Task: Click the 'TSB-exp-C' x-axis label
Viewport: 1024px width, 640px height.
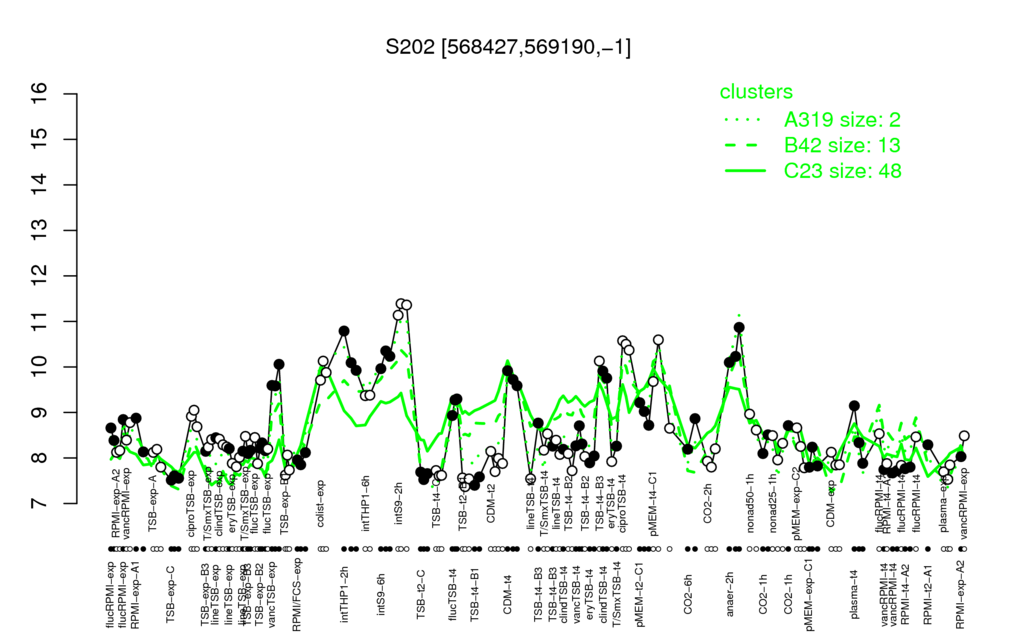Action: [171, 593]
